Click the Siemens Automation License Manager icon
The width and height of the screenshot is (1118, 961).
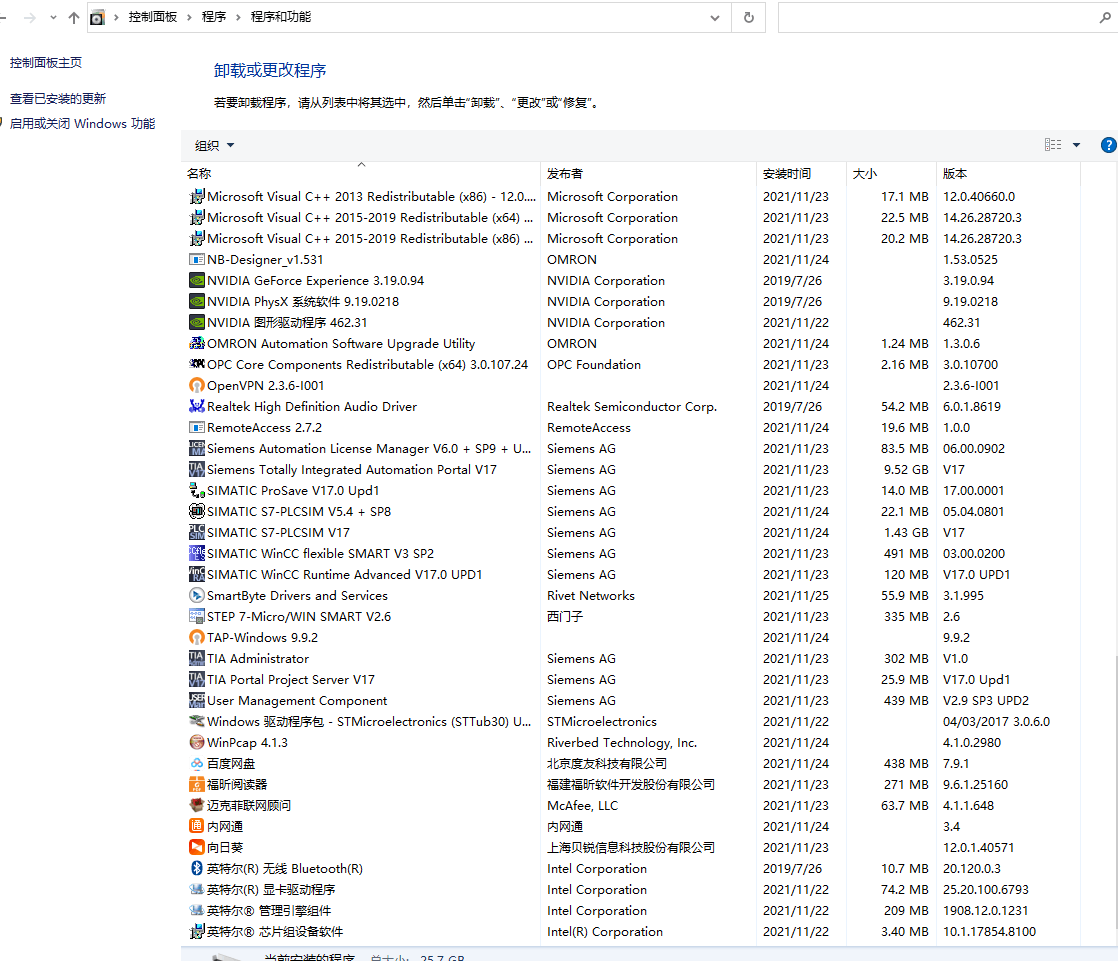[197, 448]
